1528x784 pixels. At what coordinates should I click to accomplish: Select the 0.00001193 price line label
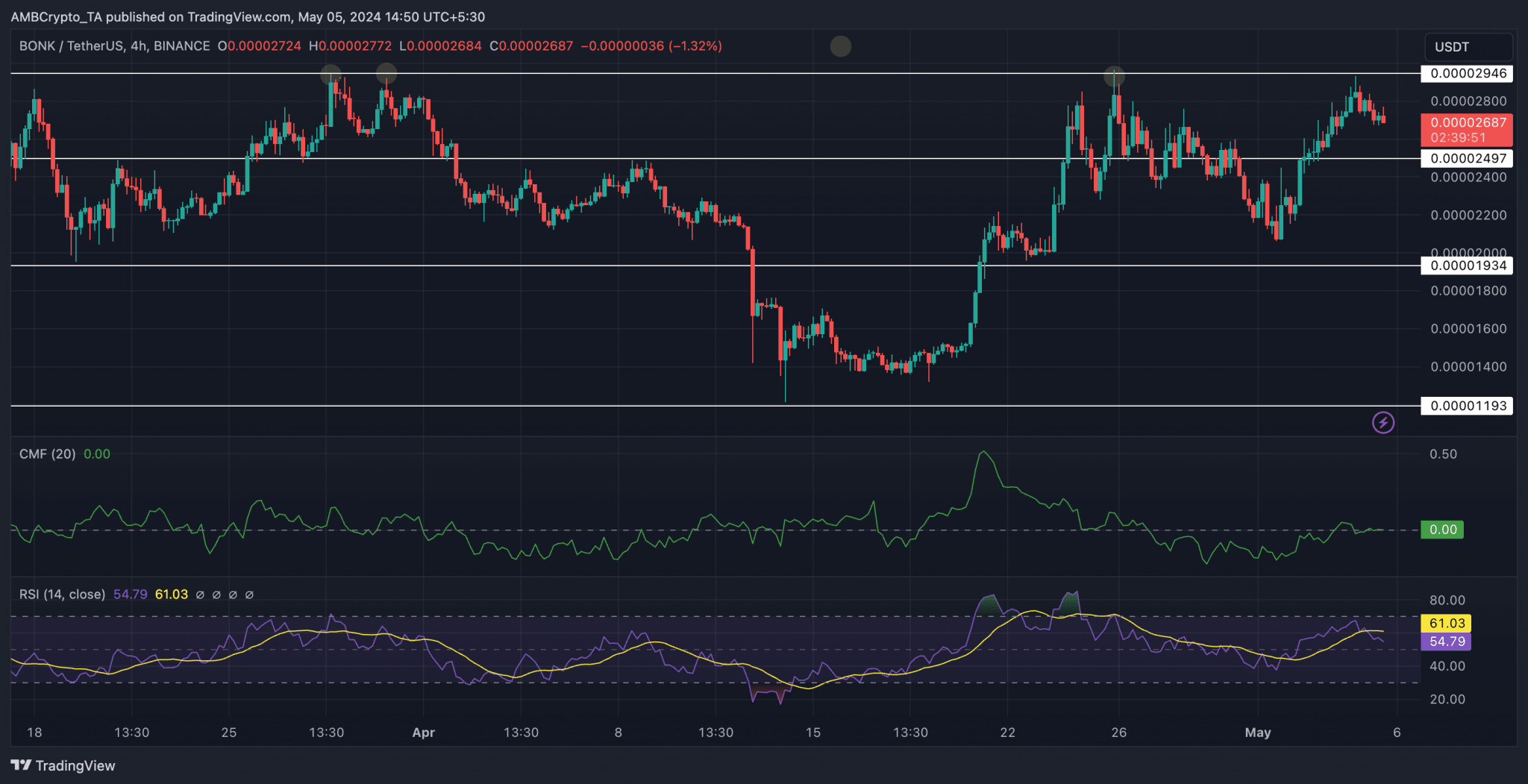click(x=1467, y=406)
